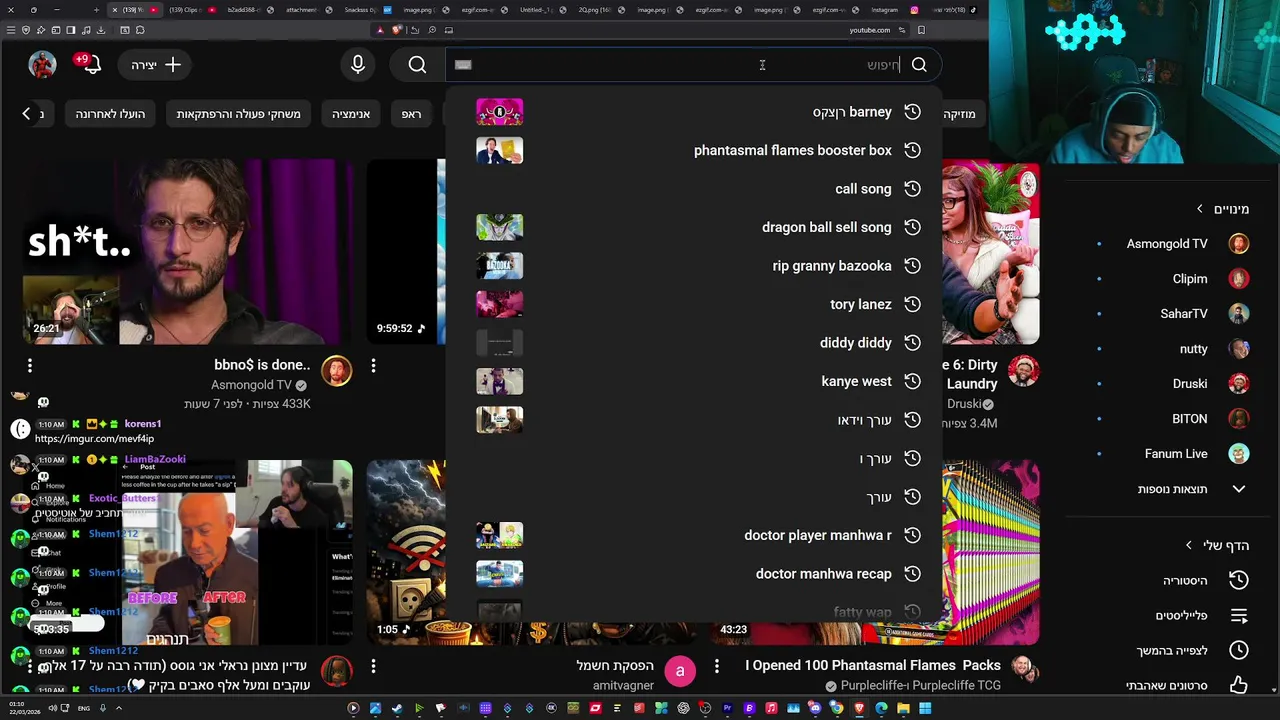Choose 'diddy diddy' search suggestion
1280x720 pixels.
(694, 343)
